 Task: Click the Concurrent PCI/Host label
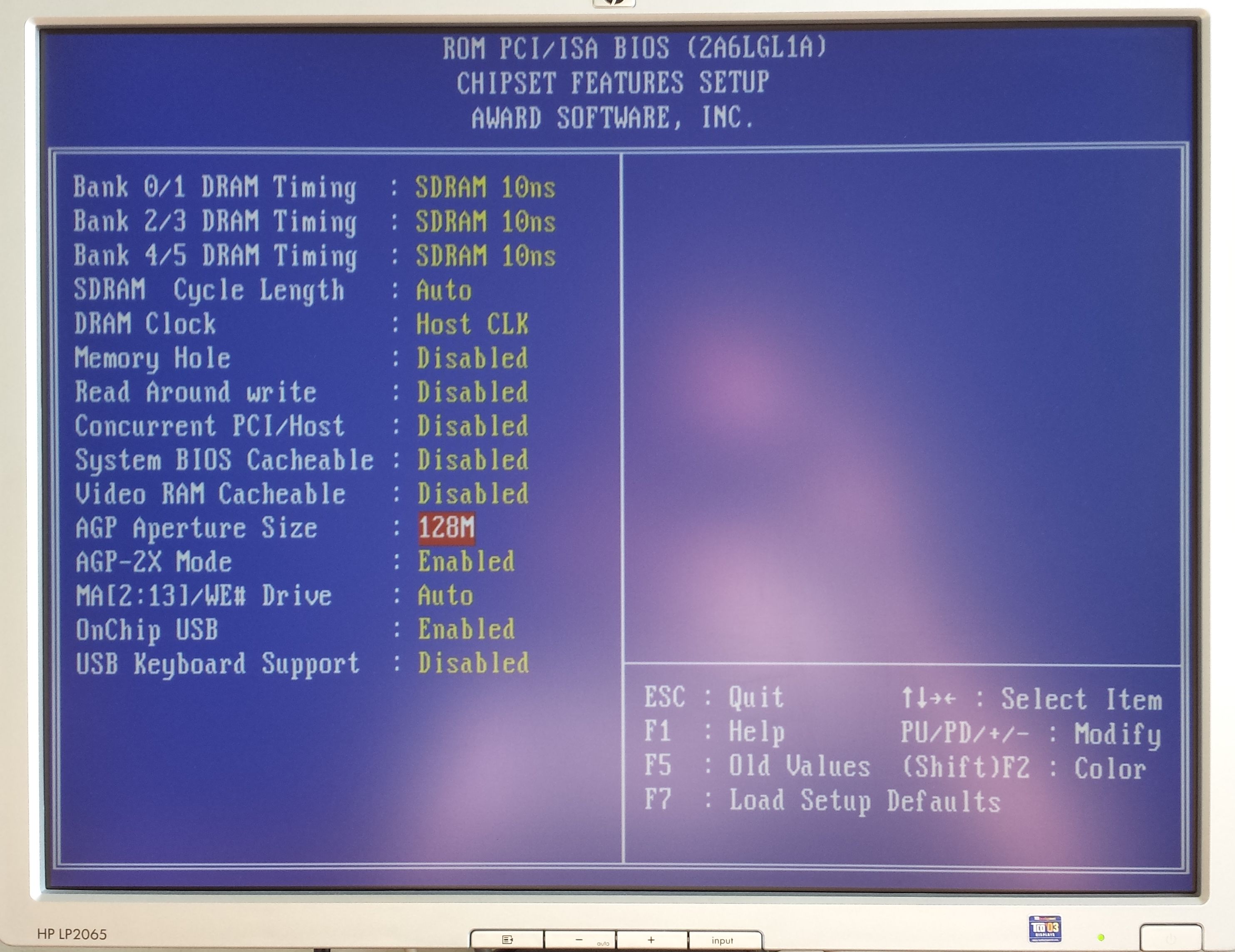coord(210,426)
